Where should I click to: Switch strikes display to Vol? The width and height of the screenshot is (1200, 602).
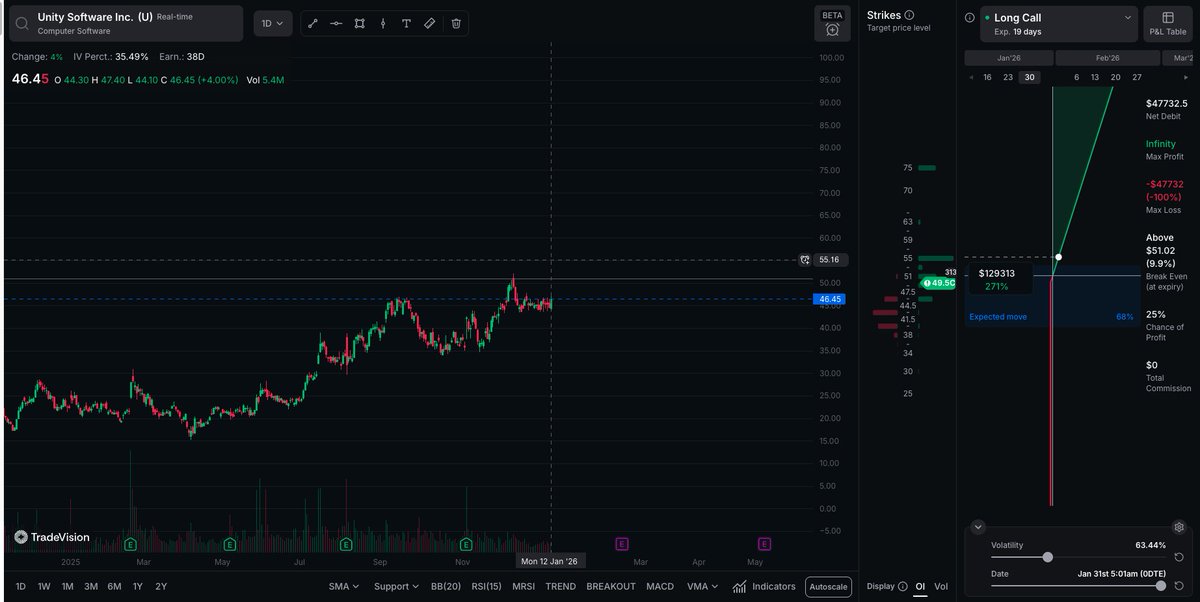click(x=941, y=587)
